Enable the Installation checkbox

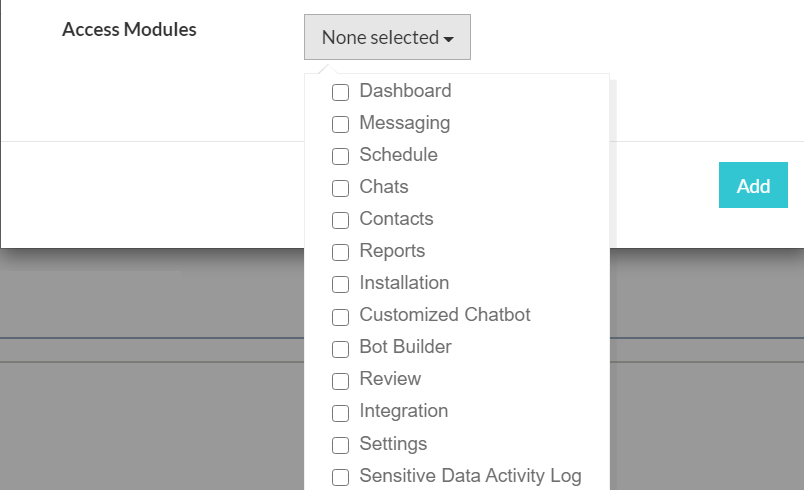[341, 284]
